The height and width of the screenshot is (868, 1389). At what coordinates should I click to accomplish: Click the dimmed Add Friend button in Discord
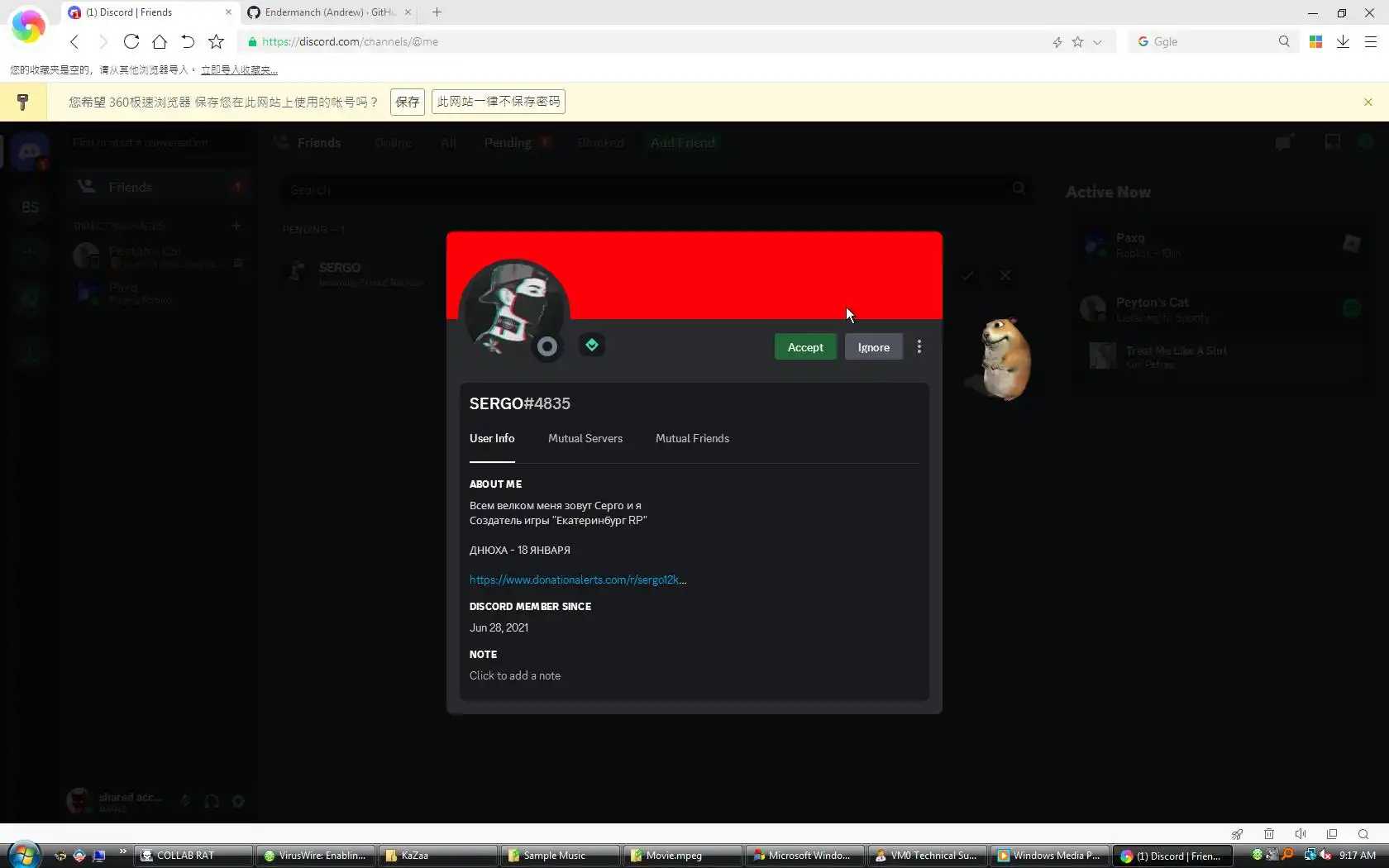(x=683, y=143)
